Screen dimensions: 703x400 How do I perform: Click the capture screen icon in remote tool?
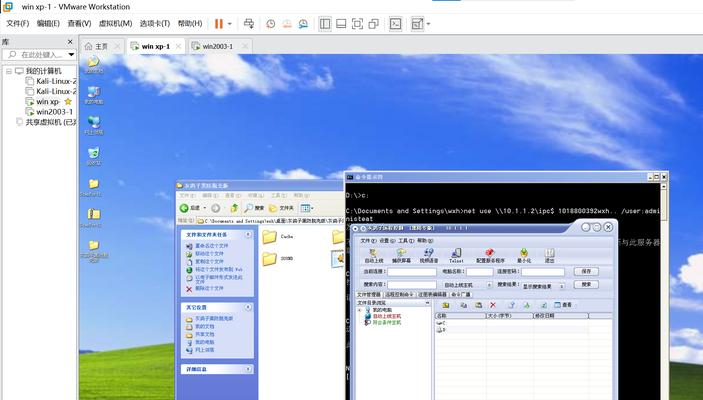401,256
